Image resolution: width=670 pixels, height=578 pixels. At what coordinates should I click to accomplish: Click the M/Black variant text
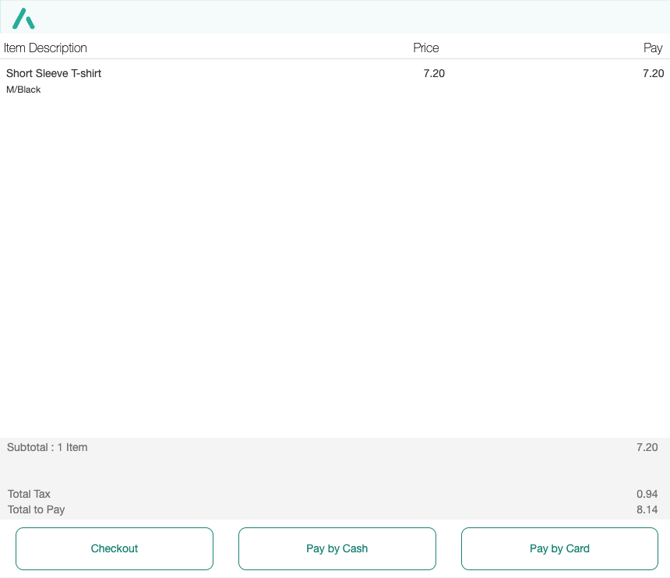point(24,90)
